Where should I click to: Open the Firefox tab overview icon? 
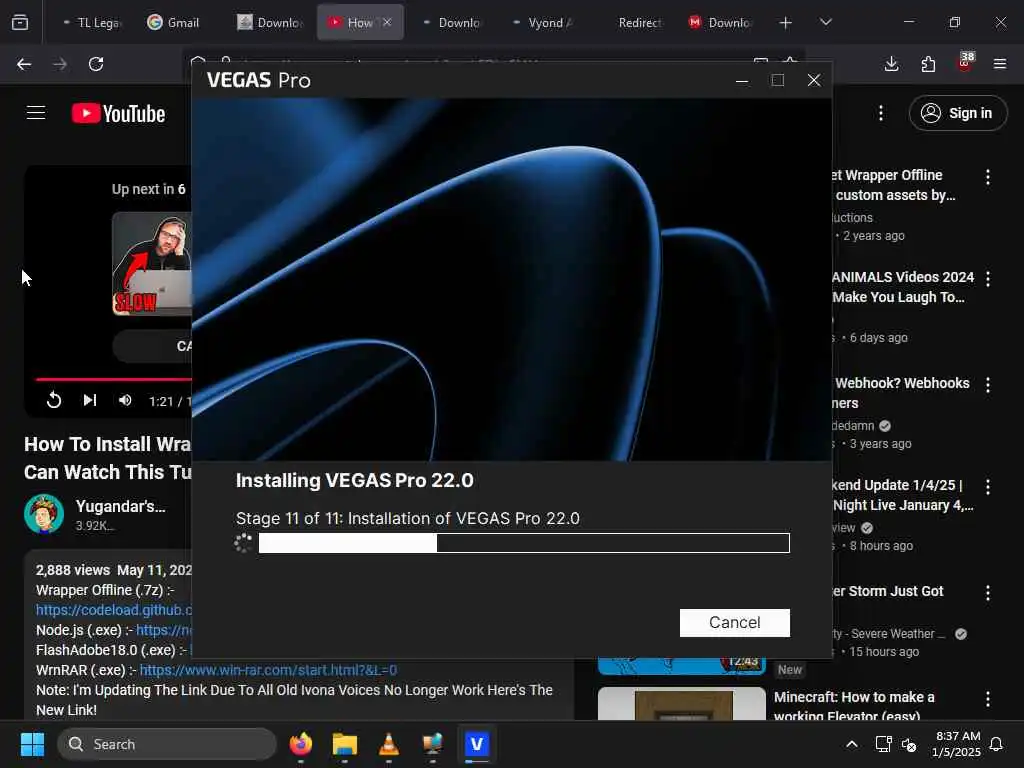pyautogui.click(x=20, y=22)
